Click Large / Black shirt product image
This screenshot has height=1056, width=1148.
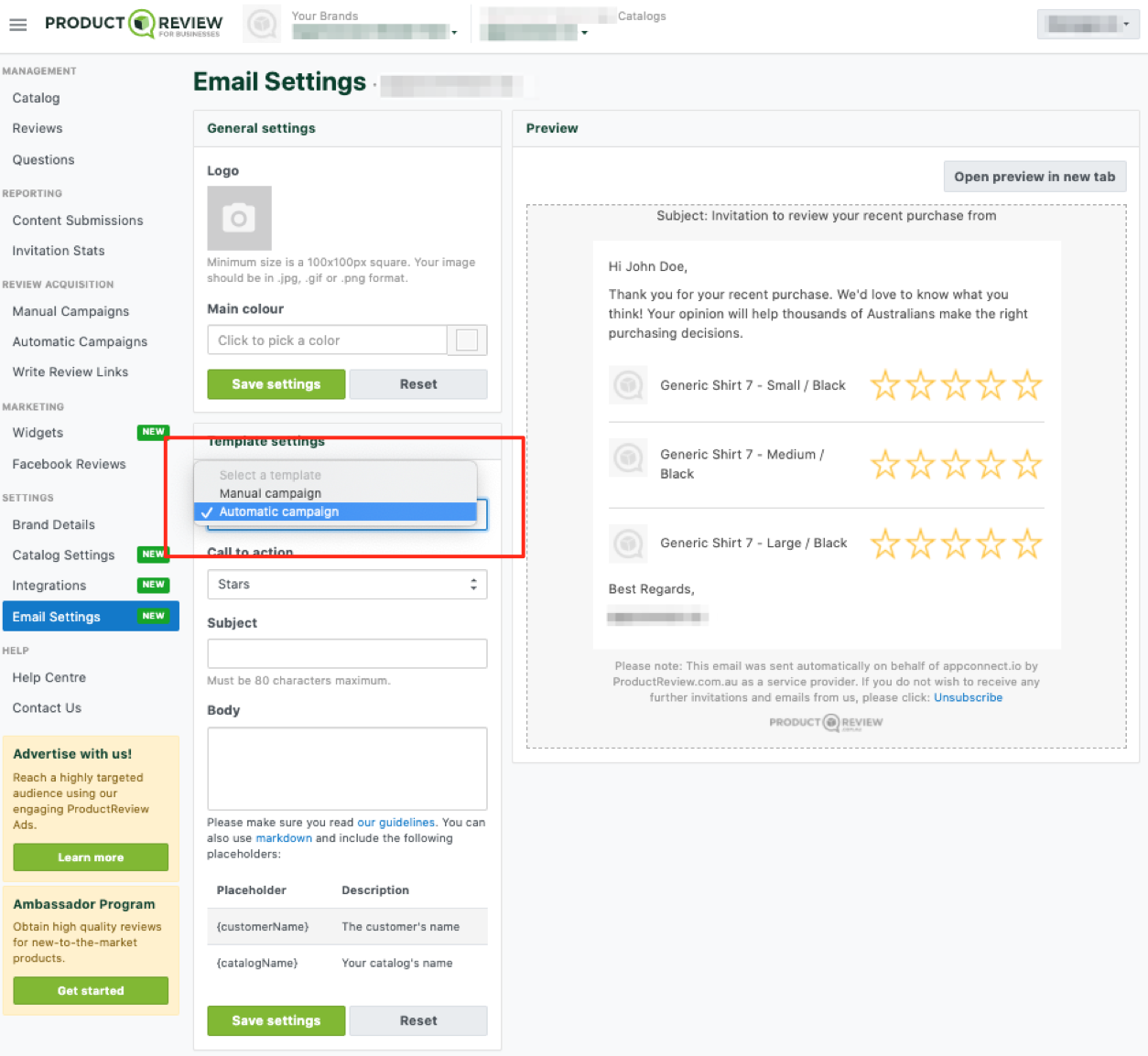coord(628,544)
